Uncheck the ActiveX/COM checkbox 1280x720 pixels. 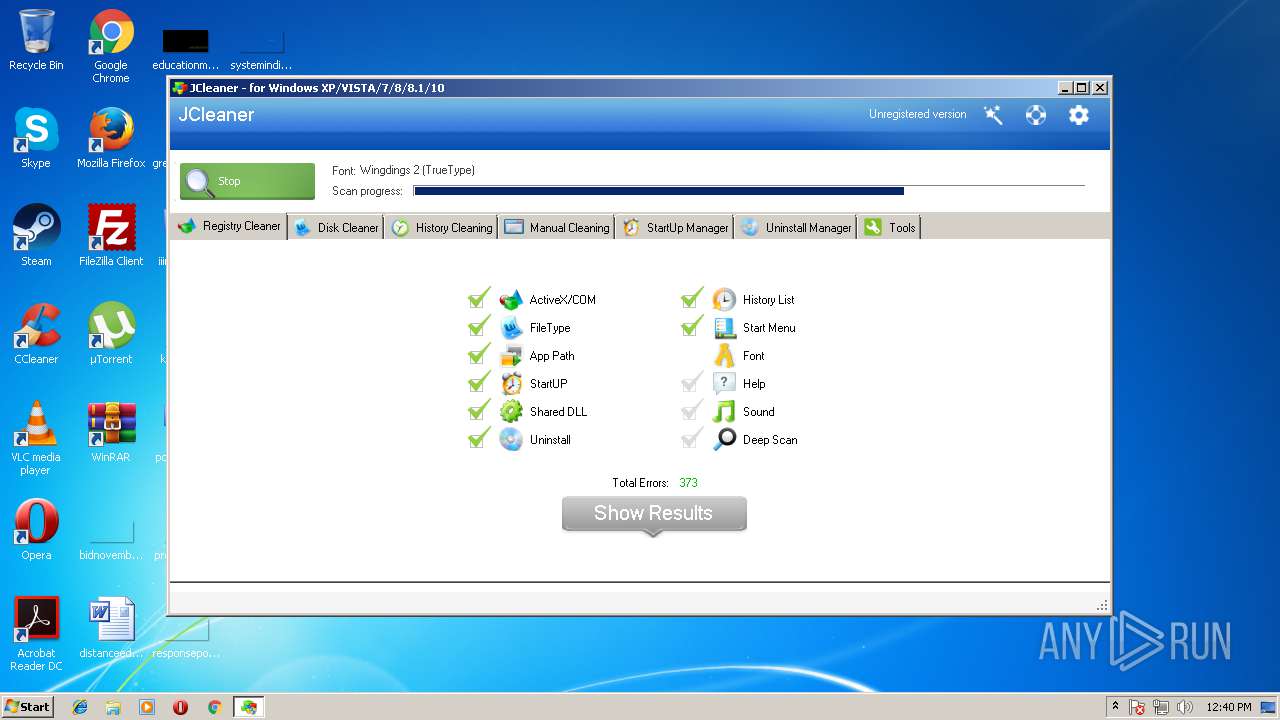pyautogui.click(x=479, y=298)
